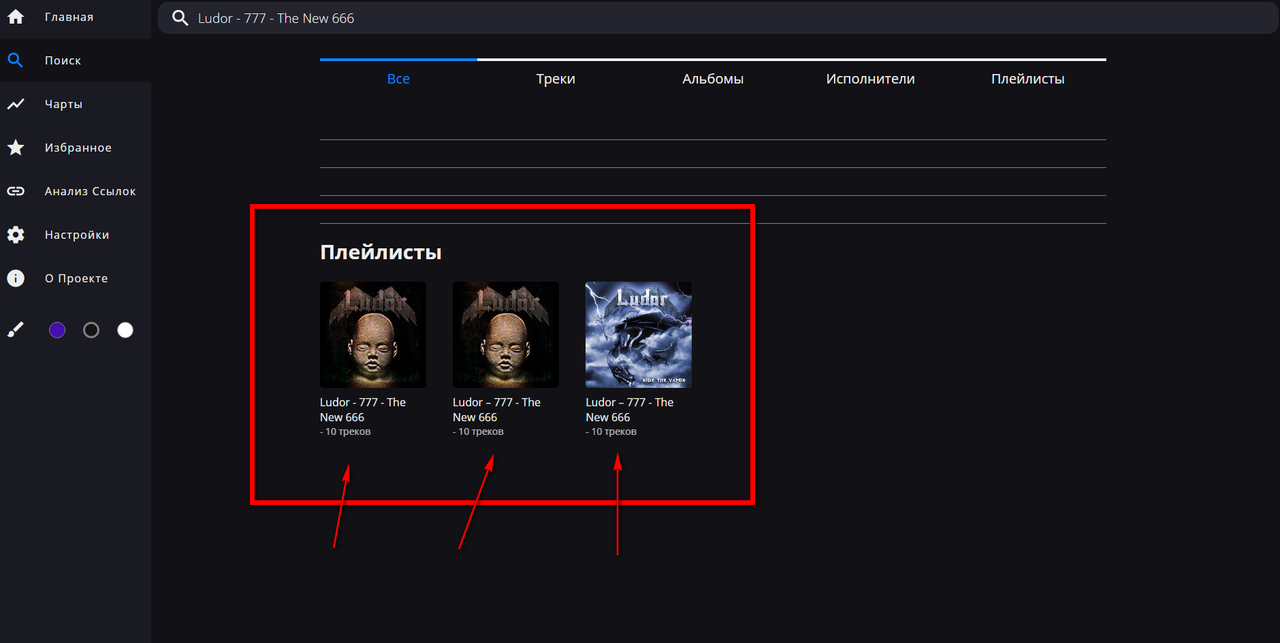The image size is (1280, 643).
Task: Switch to the Все tab
Action: (x=398, y=79)
